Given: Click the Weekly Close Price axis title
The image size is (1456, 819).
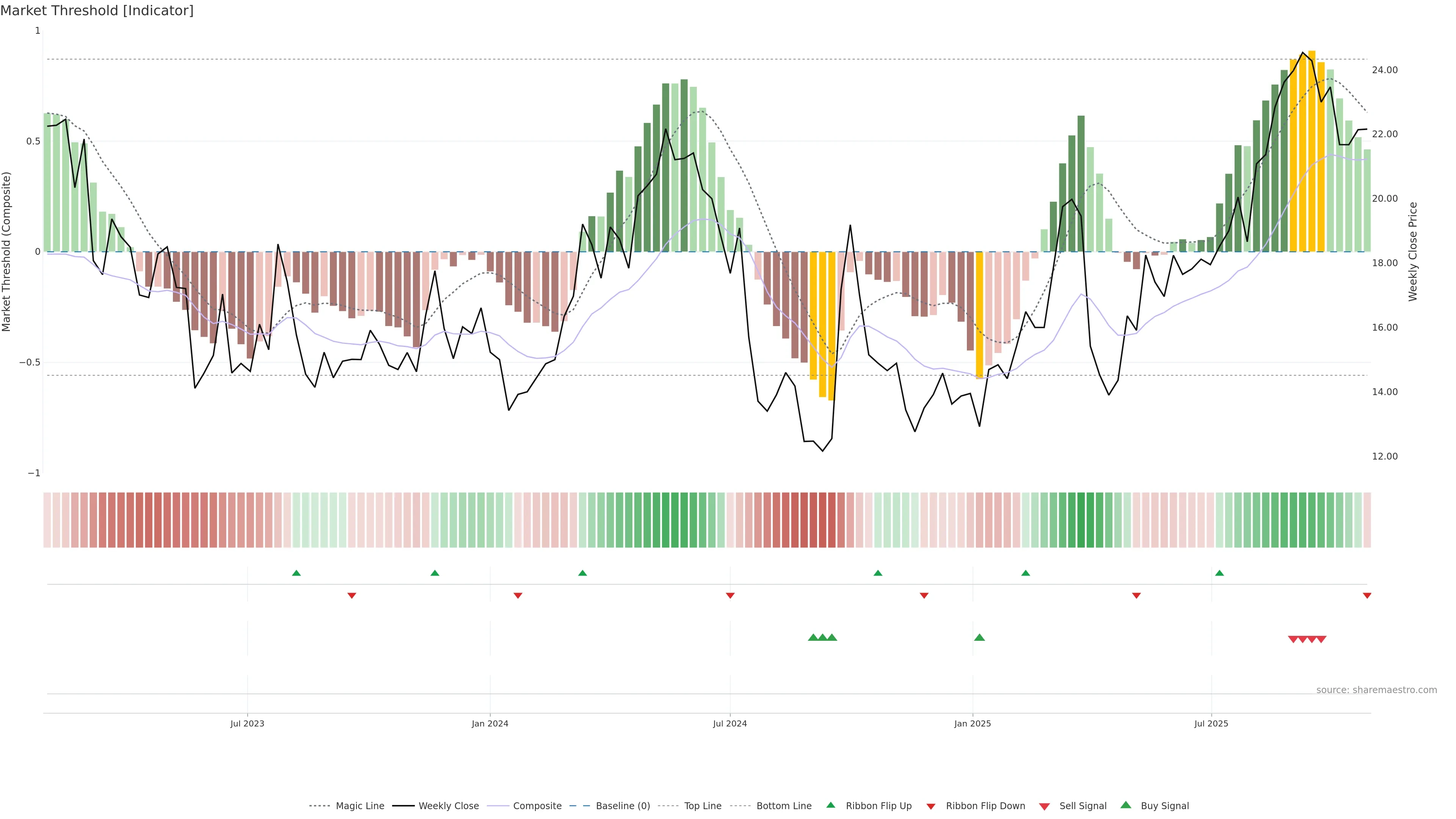Looking at the screenshot, I should point(1413,251).
